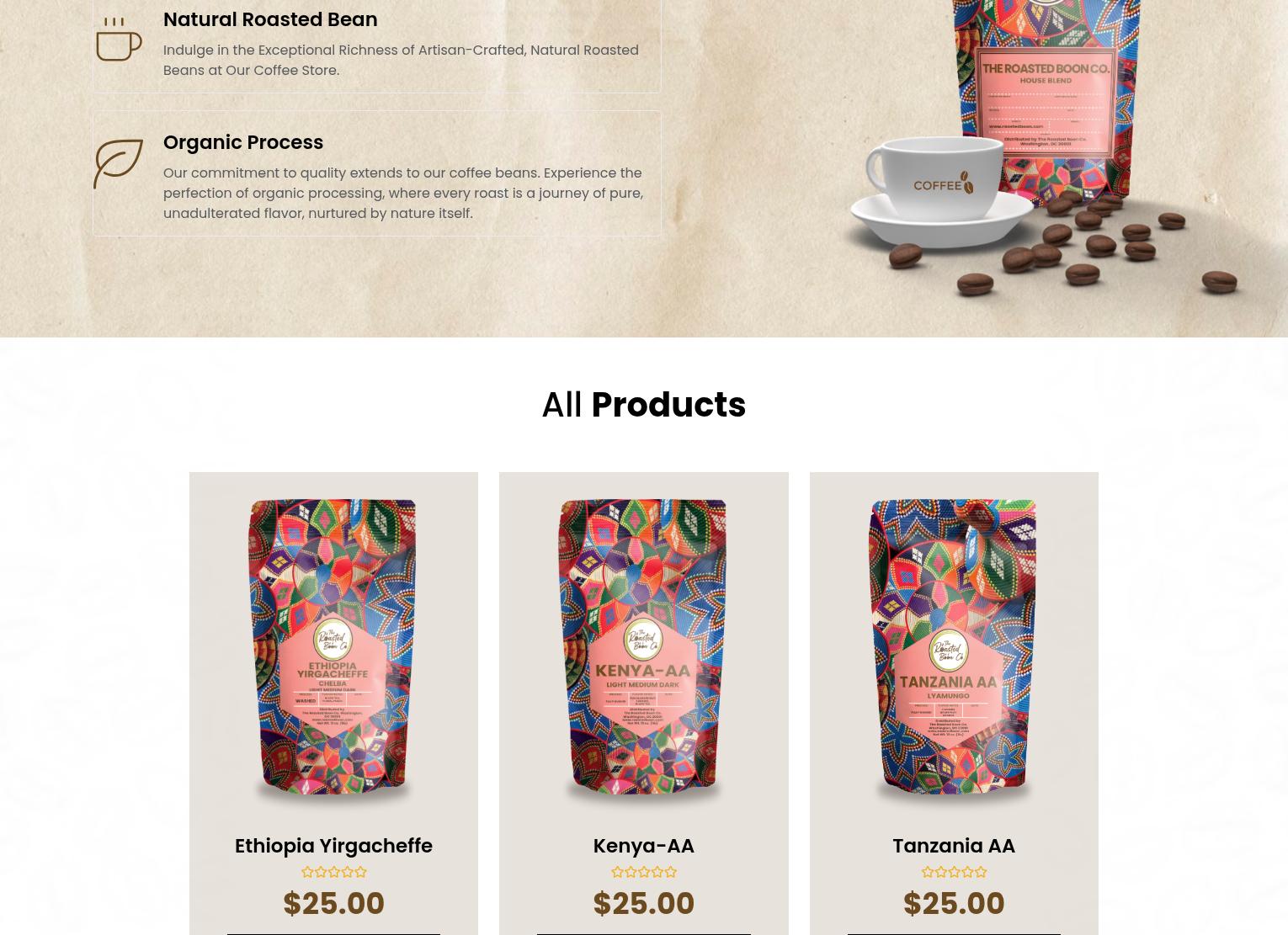Click the All Products section heading
Image resolution: width=1288 pixels, height=935 pixels.
644,405
